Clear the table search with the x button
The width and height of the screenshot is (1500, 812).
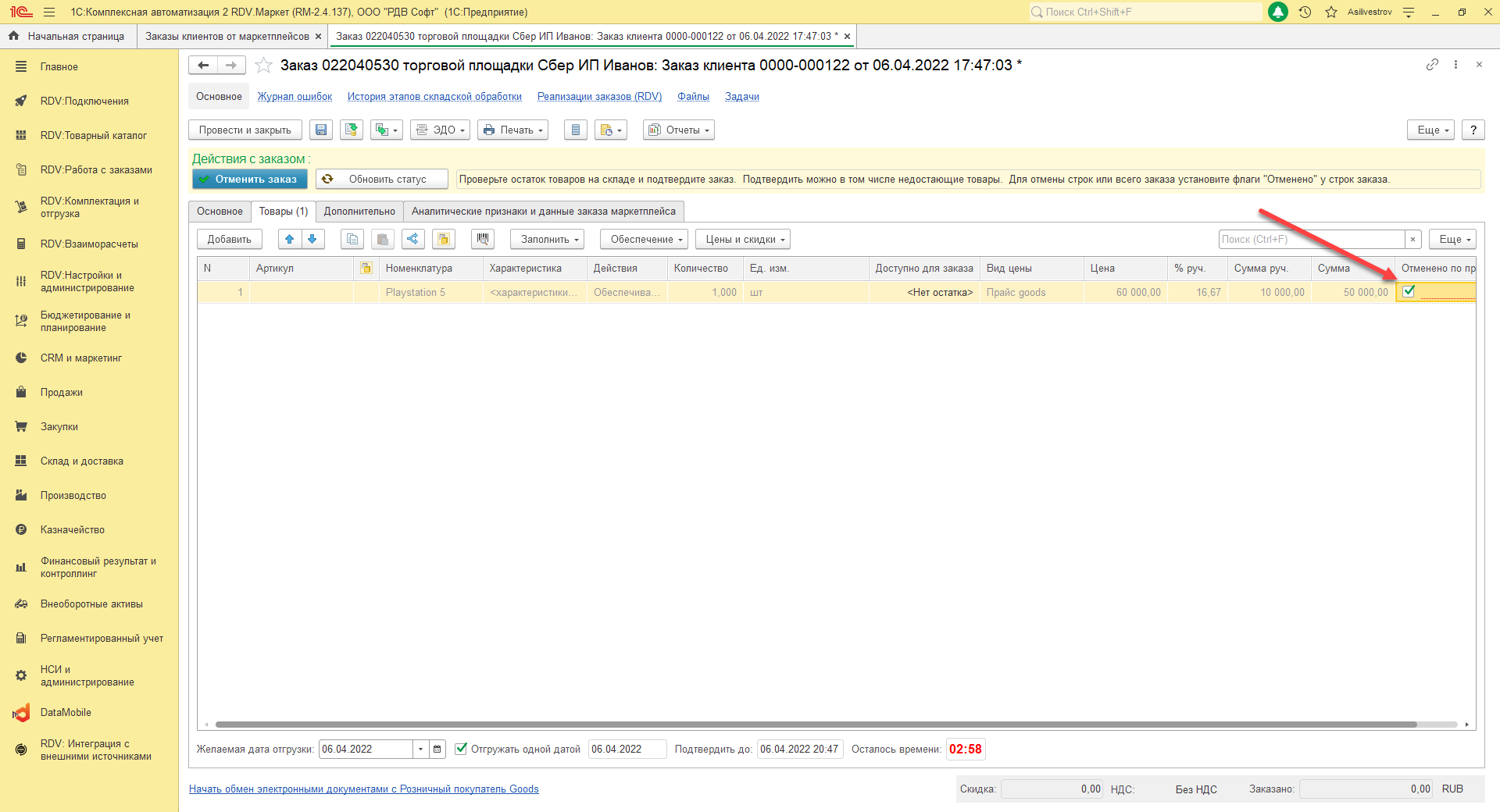[1412, 240]
